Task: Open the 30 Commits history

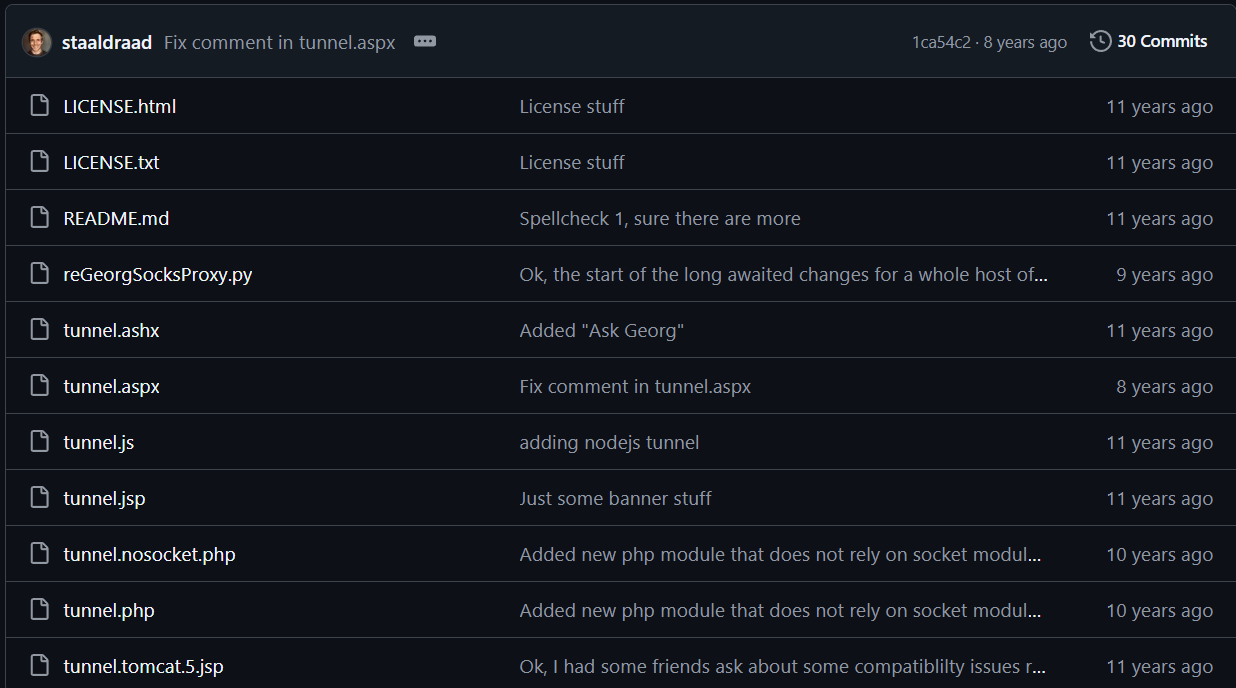Action: click(x=1148, y=42)
